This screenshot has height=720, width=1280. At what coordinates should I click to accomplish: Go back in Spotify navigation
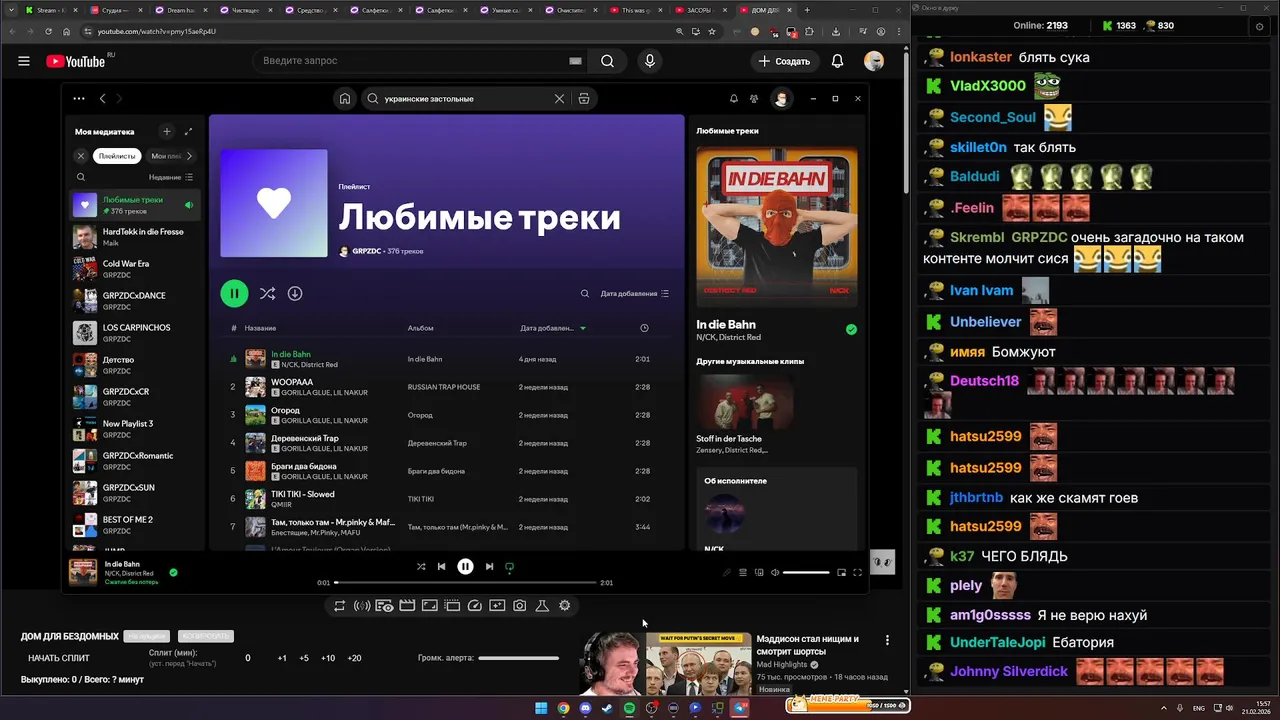[102, 98]
